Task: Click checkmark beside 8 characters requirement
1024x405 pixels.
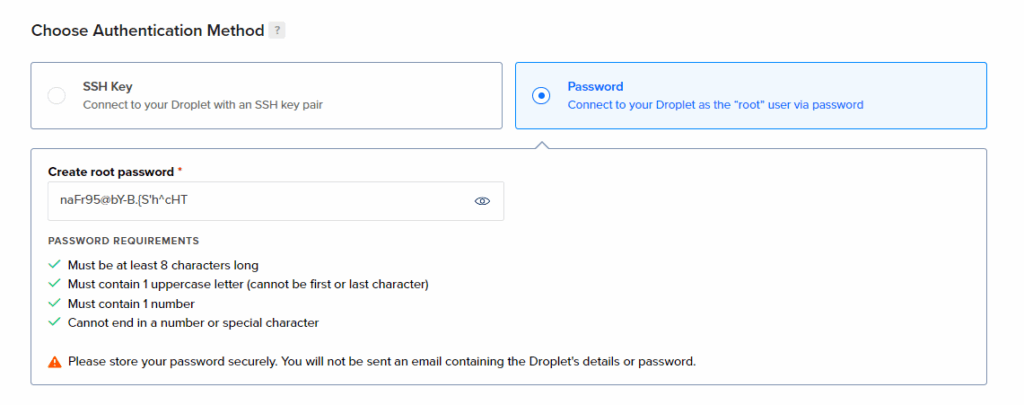Action: tap(54, 265)
